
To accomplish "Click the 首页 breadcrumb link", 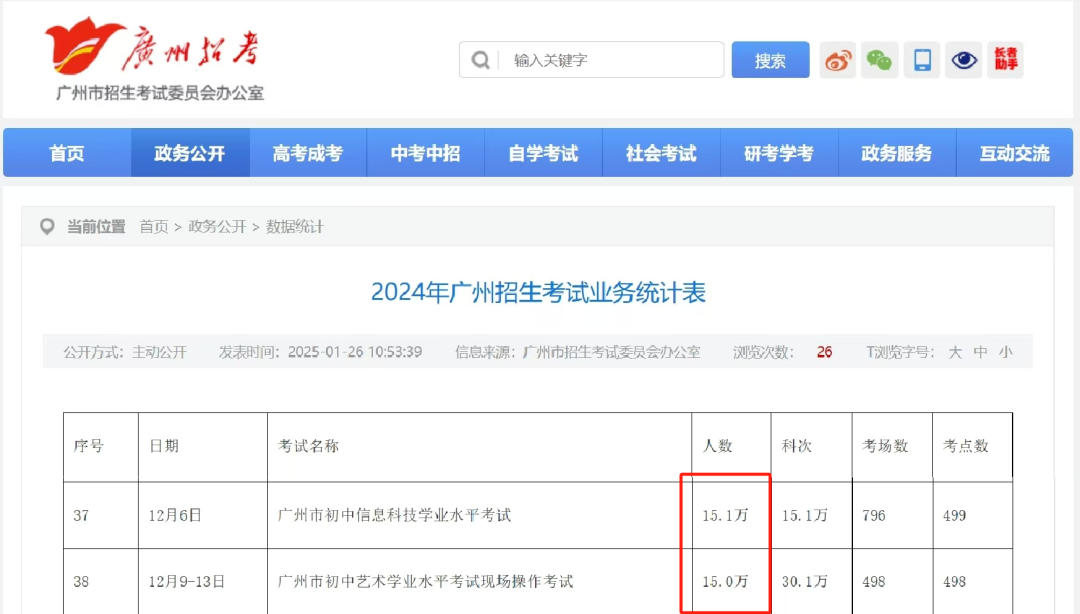I will [x=154, y=227].
